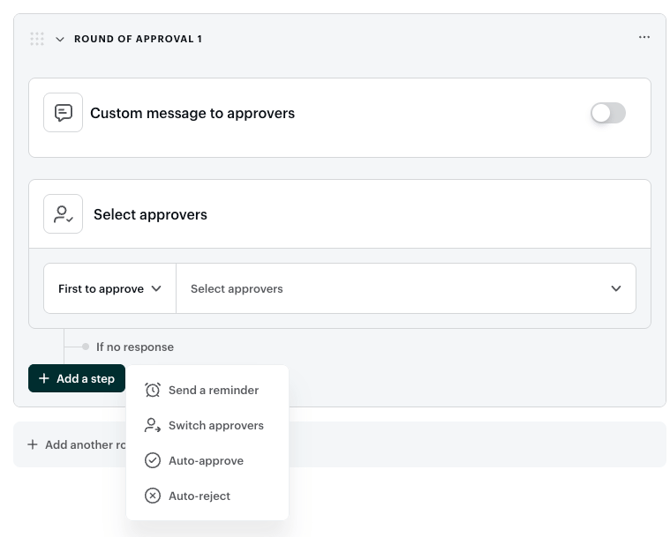670x537 pixels.
Task: Enable the Custom message to approvers toggle
Action: (x=608, y=113)
